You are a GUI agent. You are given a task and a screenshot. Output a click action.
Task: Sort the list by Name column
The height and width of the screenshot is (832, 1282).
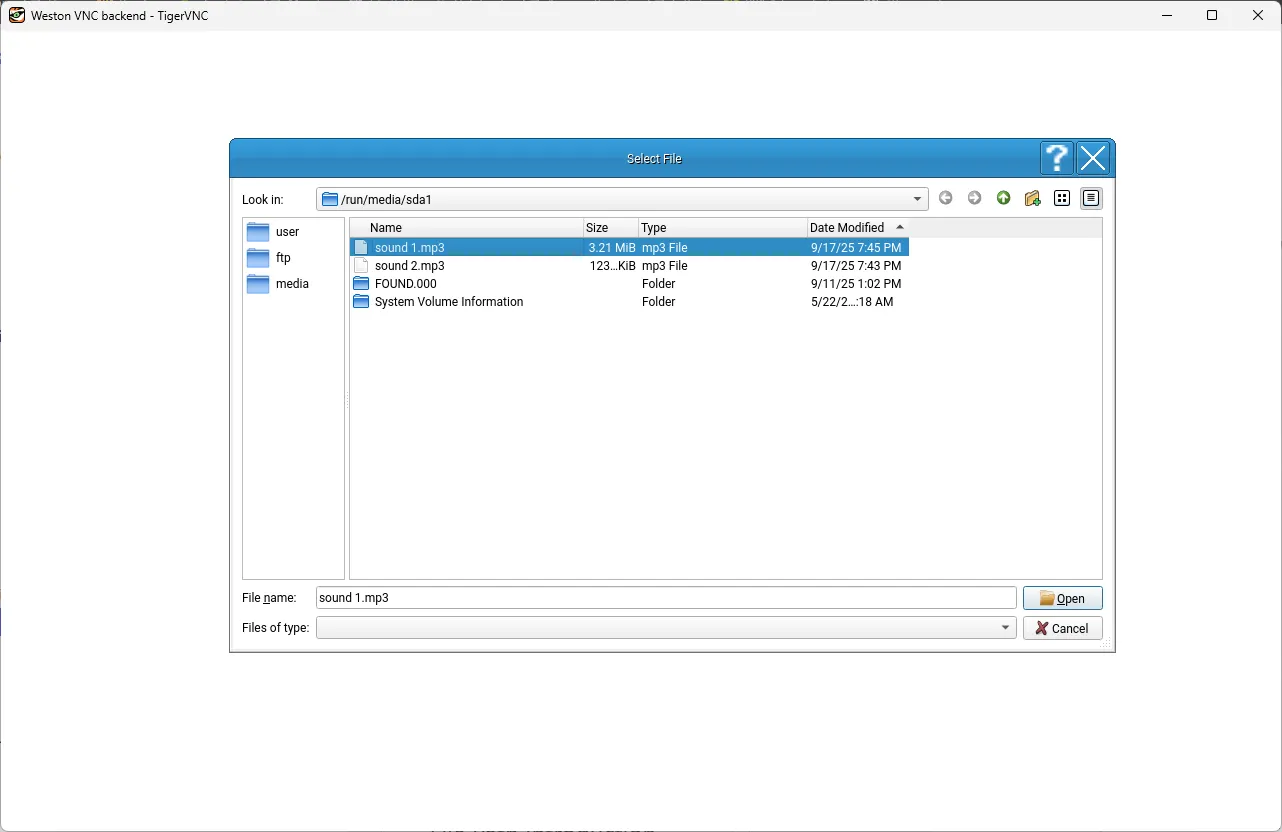[386, 228]
